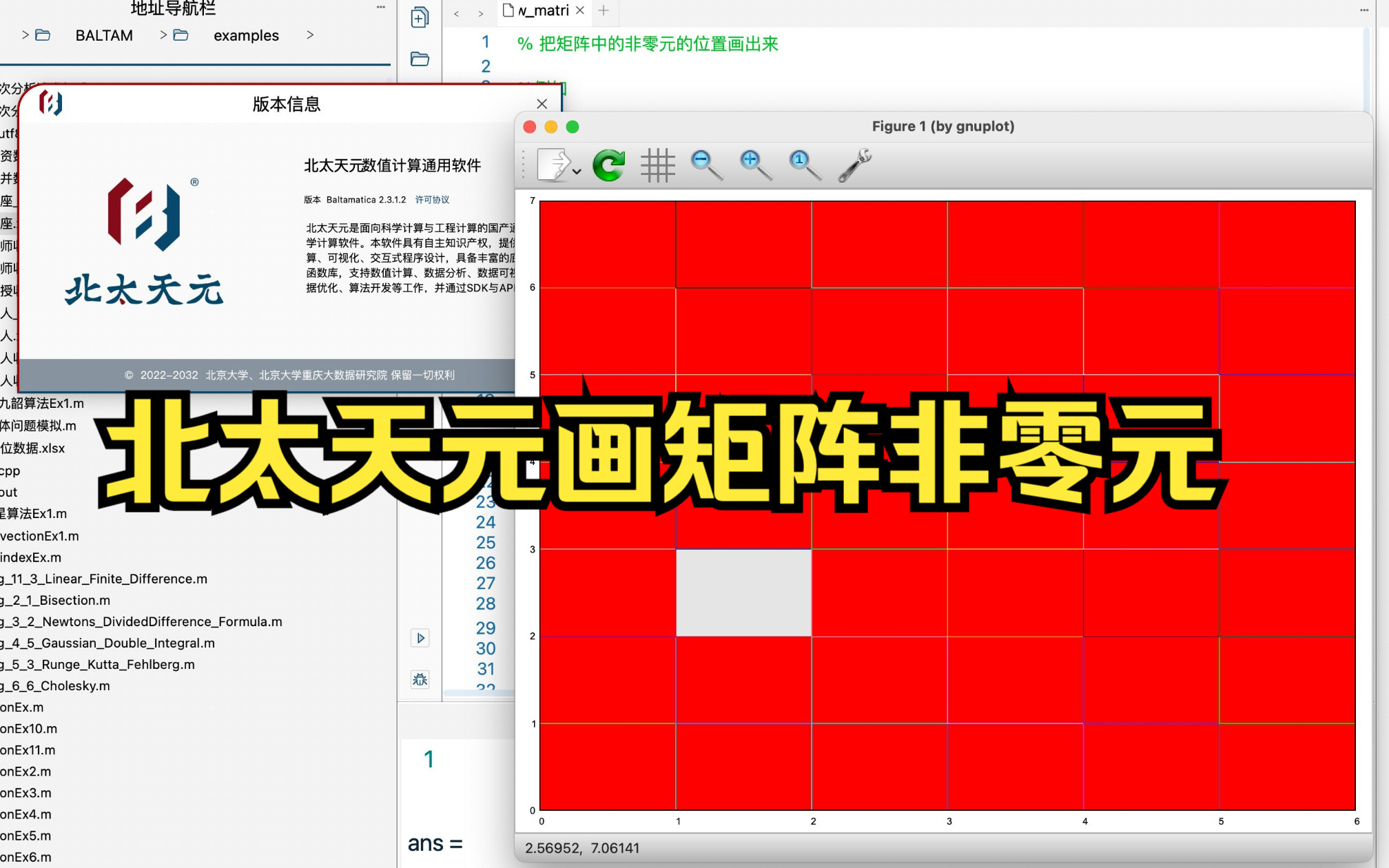Close the w_matri editor tab
The width and height of the screenshot is (1389, 868).
point(580,10)
